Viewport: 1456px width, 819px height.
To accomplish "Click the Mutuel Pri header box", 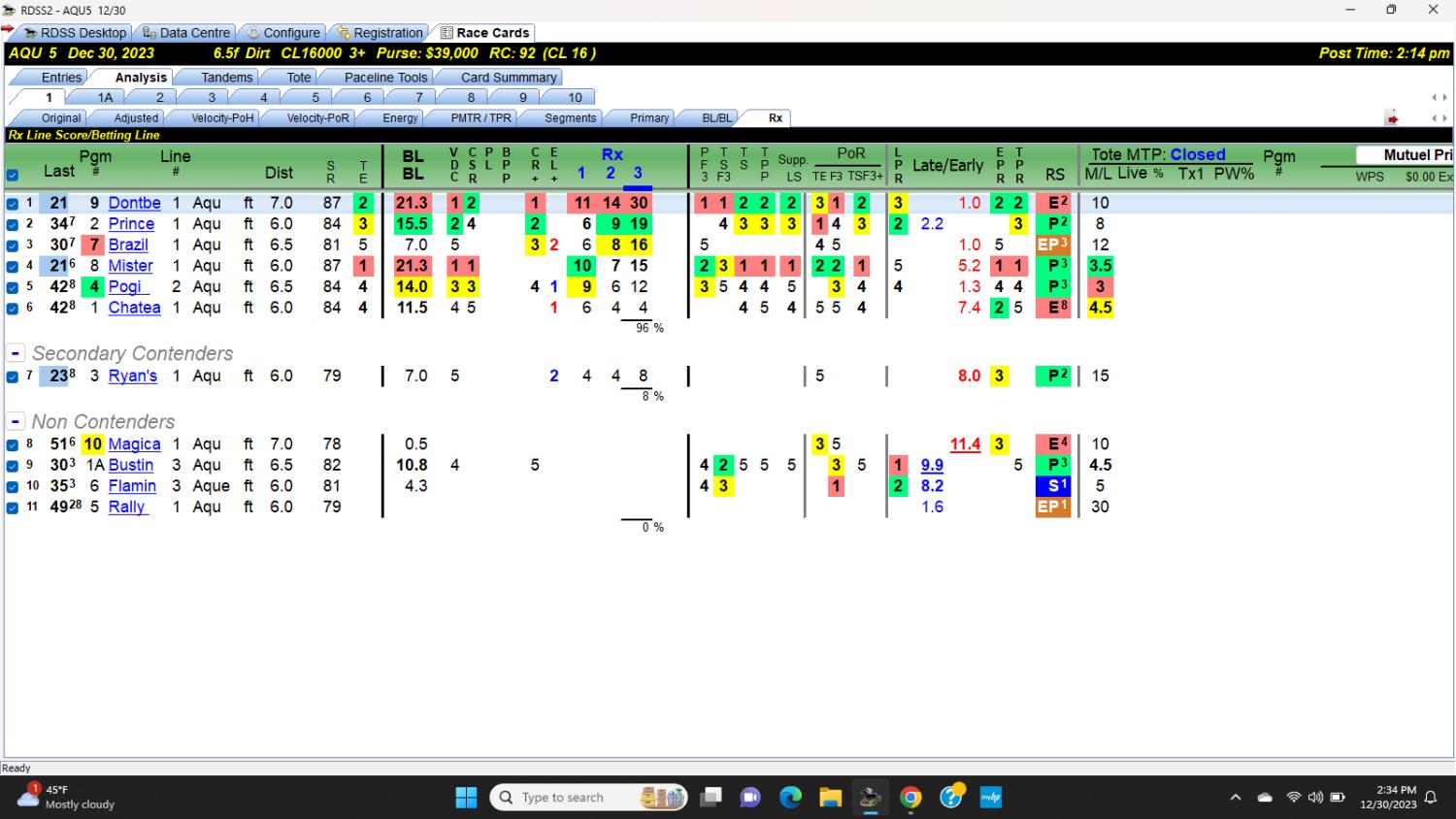I will pos(1404,155).
